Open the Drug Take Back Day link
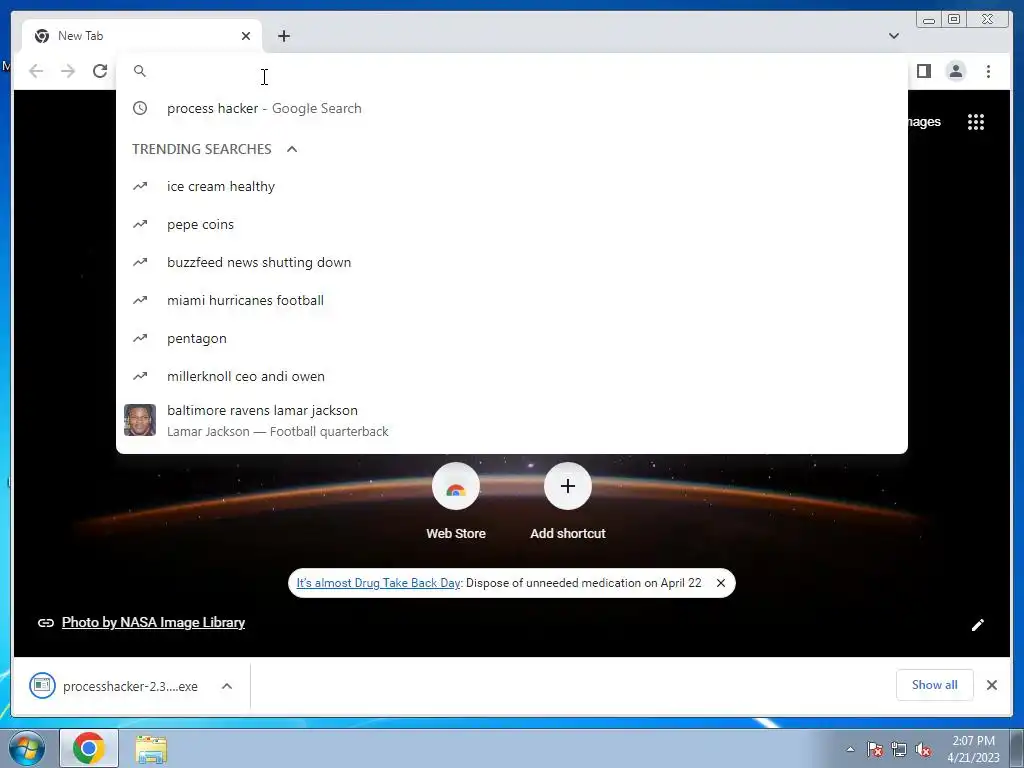1024x768 pixels. [378, 583]
